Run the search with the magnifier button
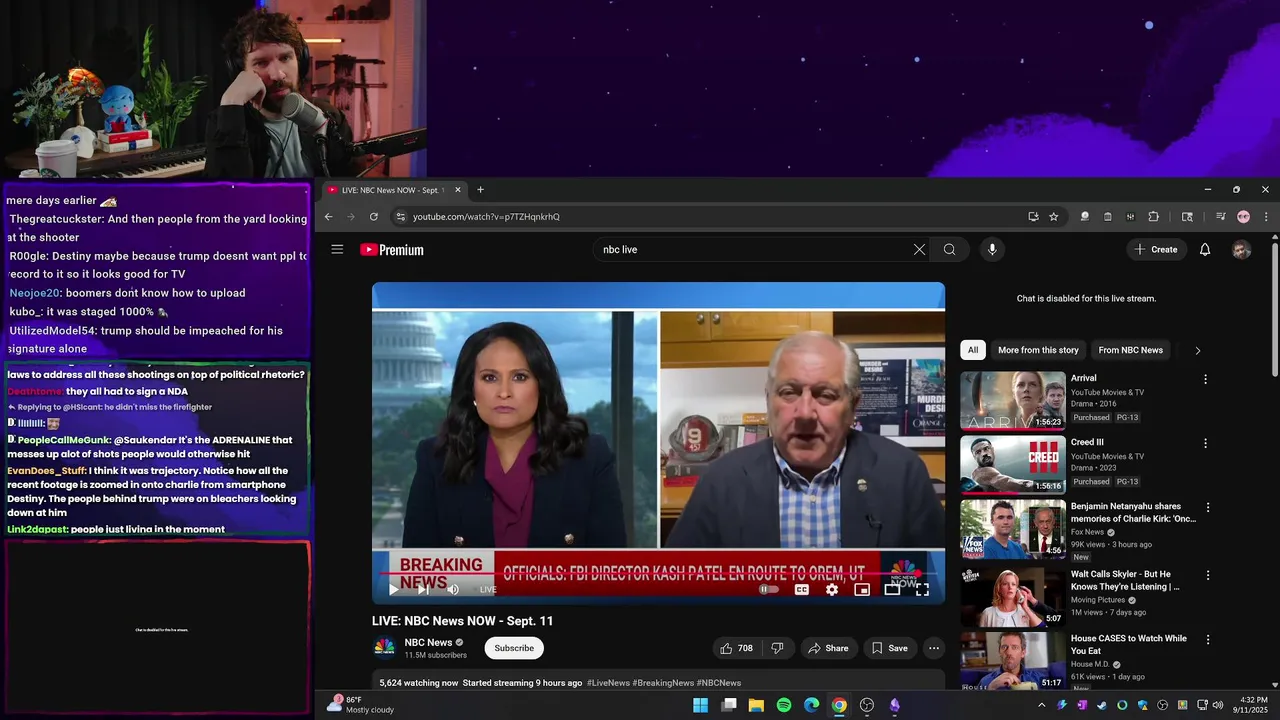 coord(949,249)
